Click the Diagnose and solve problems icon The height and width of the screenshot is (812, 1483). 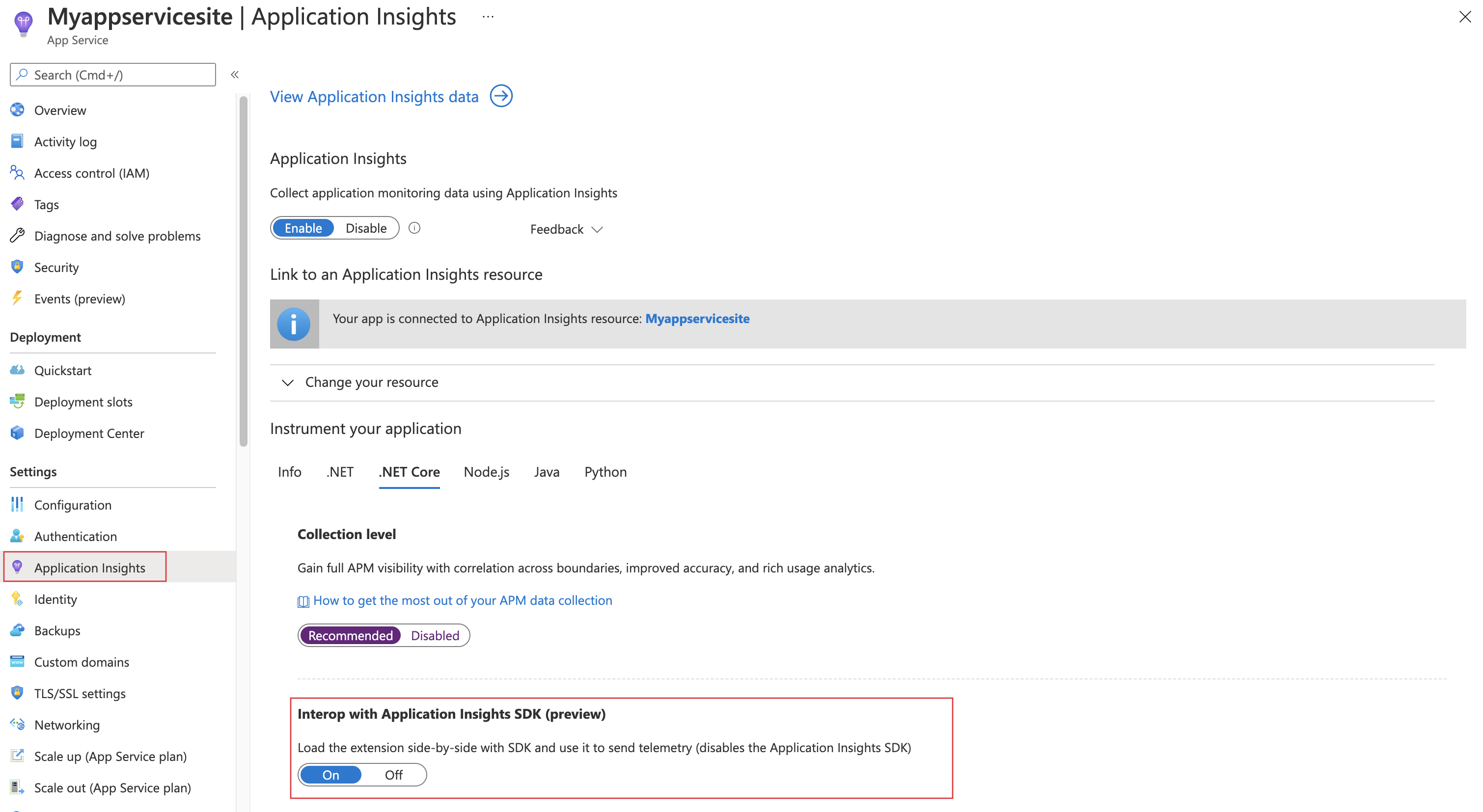(x=17, y=235)
